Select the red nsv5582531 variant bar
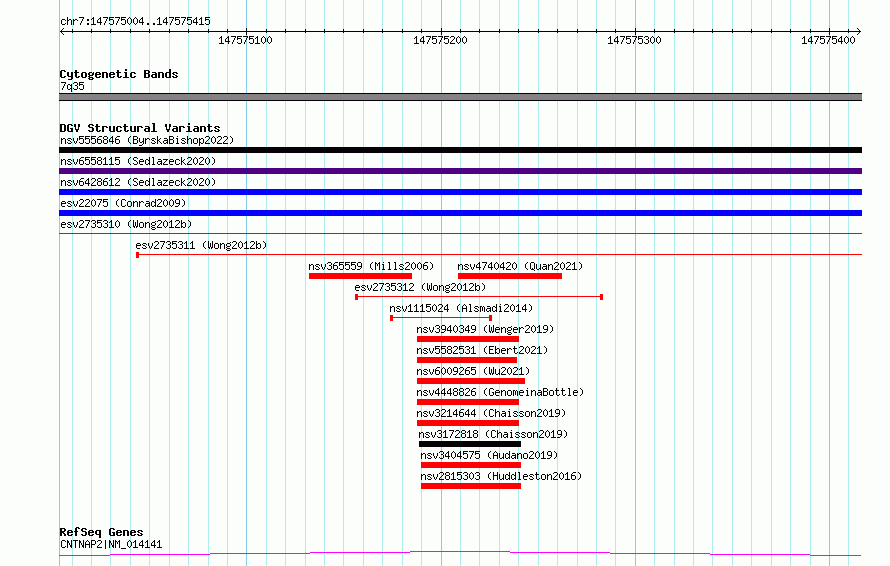The height and width of the screenshot is (566, 890). coord(467,360)
